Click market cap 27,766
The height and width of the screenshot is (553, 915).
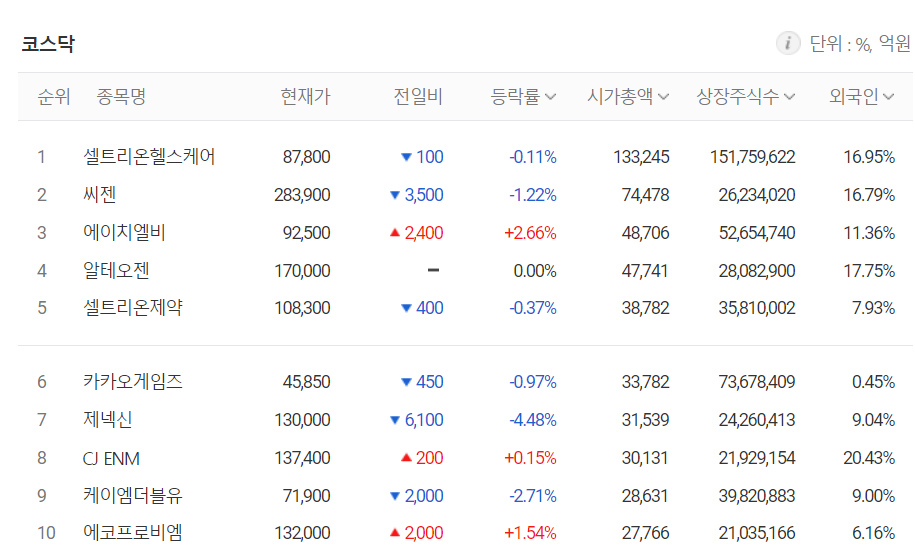[x=645, y=533]
